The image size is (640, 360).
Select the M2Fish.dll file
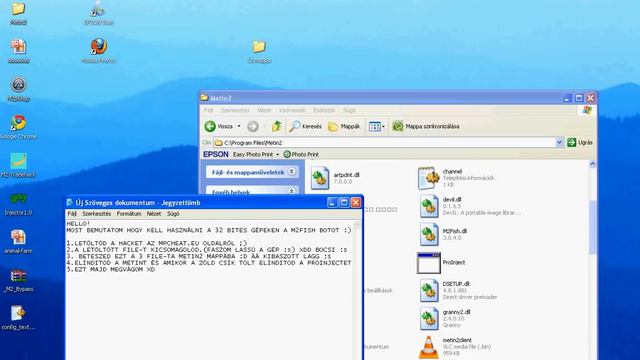[x=443, y=234]
